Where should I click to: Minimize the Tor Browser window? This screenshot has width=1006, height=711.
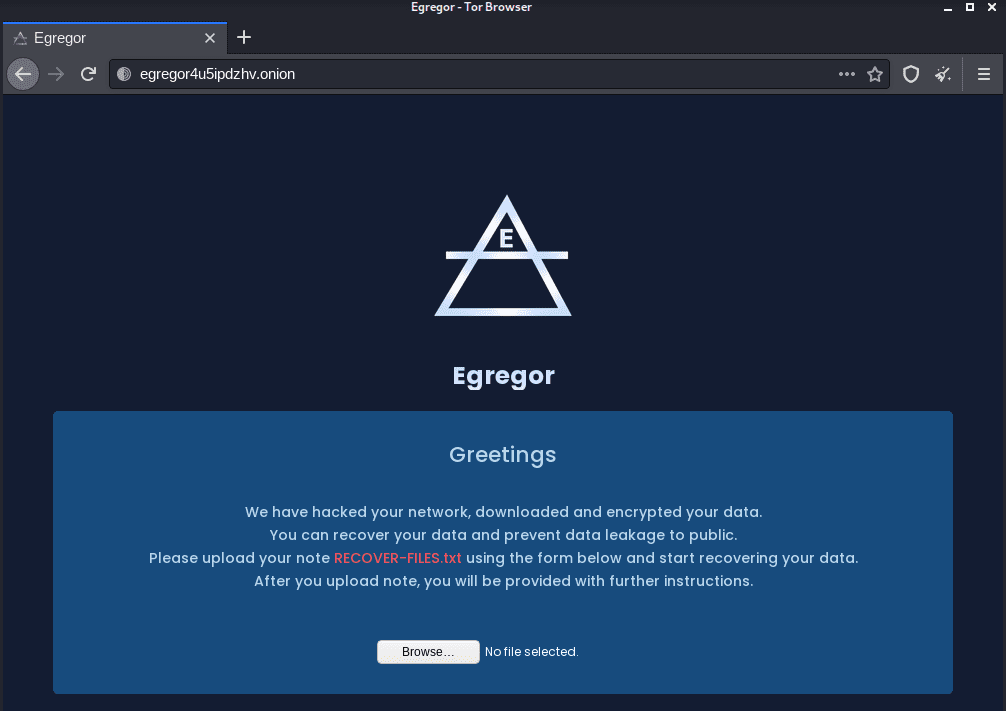pyautogui.click(x=948, y=8)
